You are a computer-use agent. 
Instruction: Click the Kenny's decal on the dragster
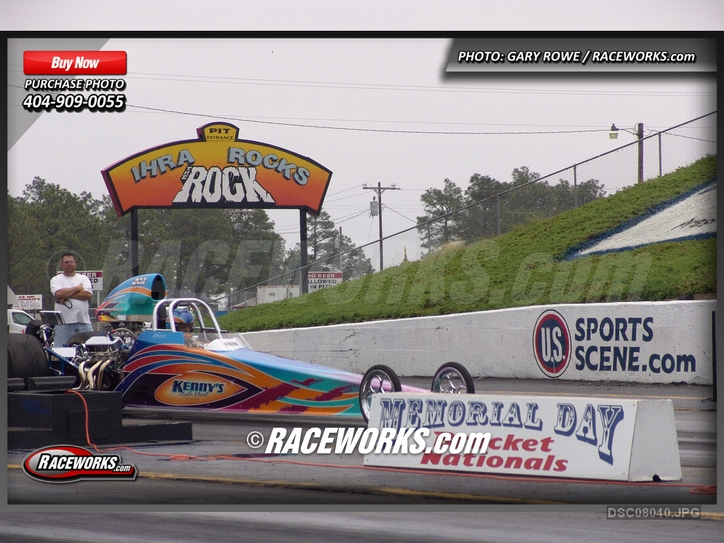(198, 388)
